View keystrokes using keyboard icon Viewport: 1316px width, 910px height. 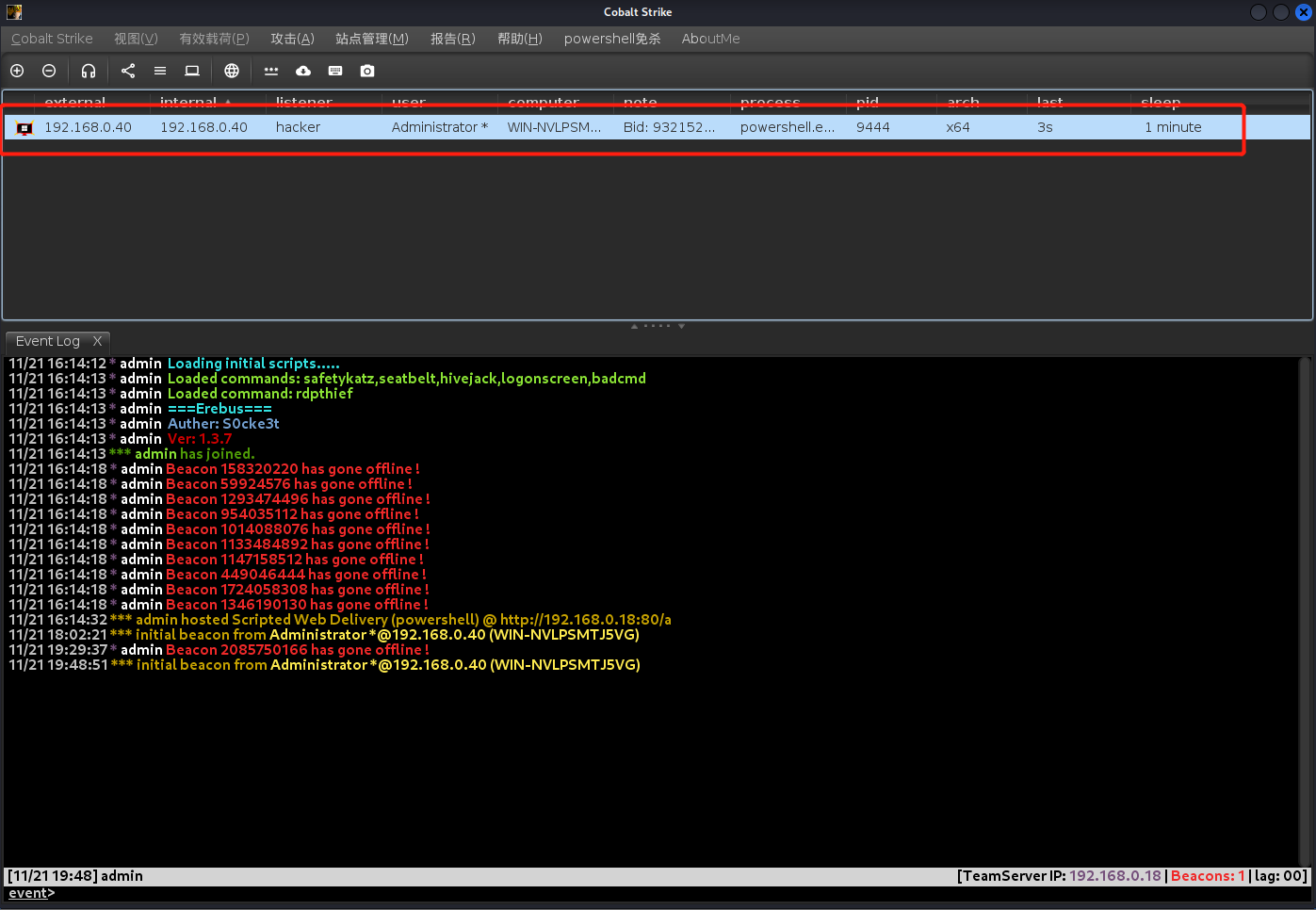335,71
